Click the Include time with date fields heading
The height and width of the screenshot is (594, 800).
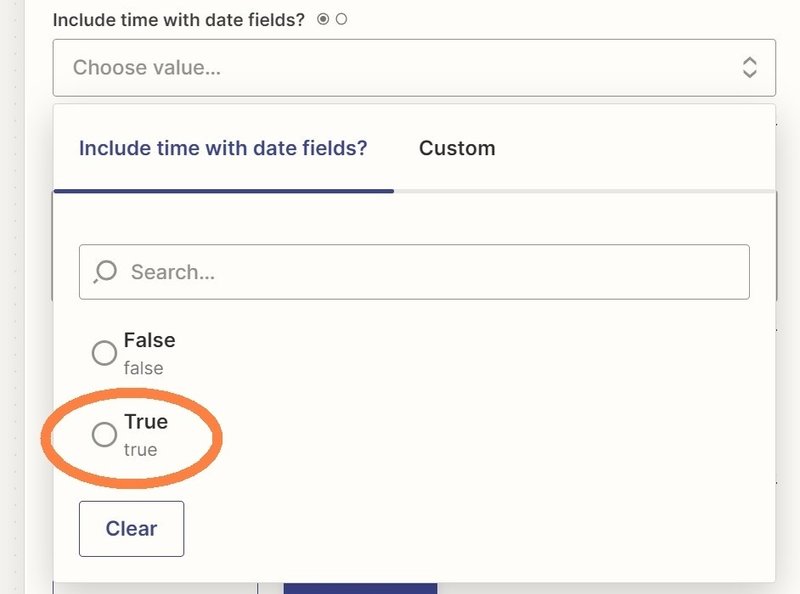[179, 20]
